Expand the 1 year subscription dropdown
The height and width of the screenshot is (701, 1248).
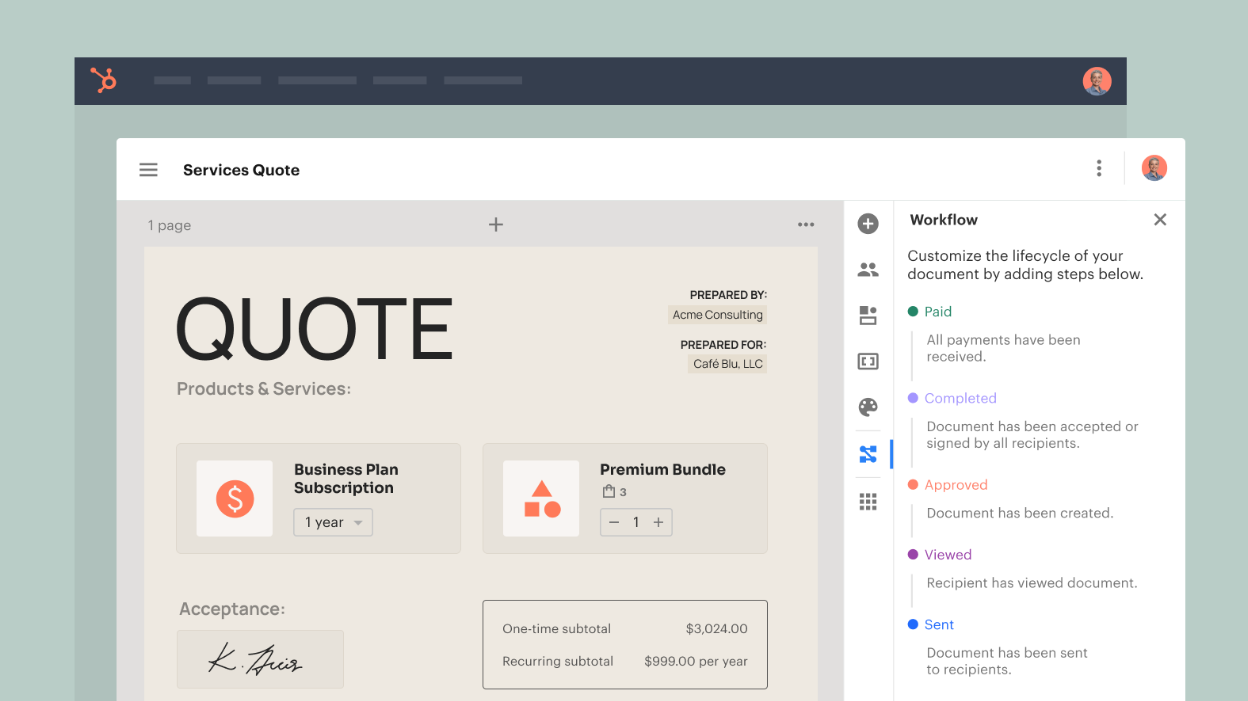point(333,523)
